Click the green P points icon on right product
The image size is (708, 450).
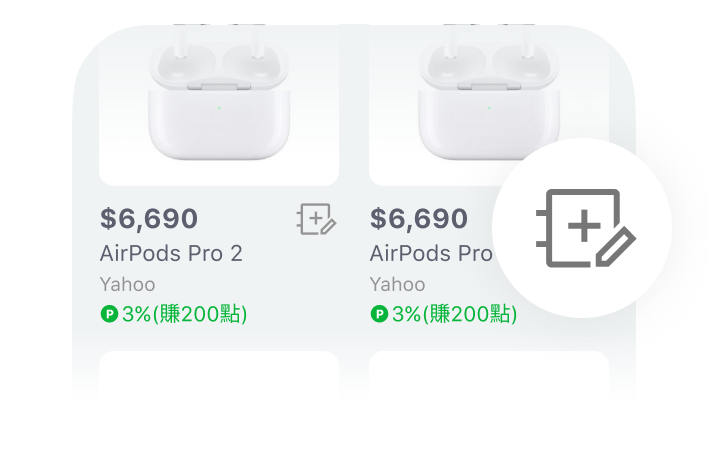pos(379,315)
